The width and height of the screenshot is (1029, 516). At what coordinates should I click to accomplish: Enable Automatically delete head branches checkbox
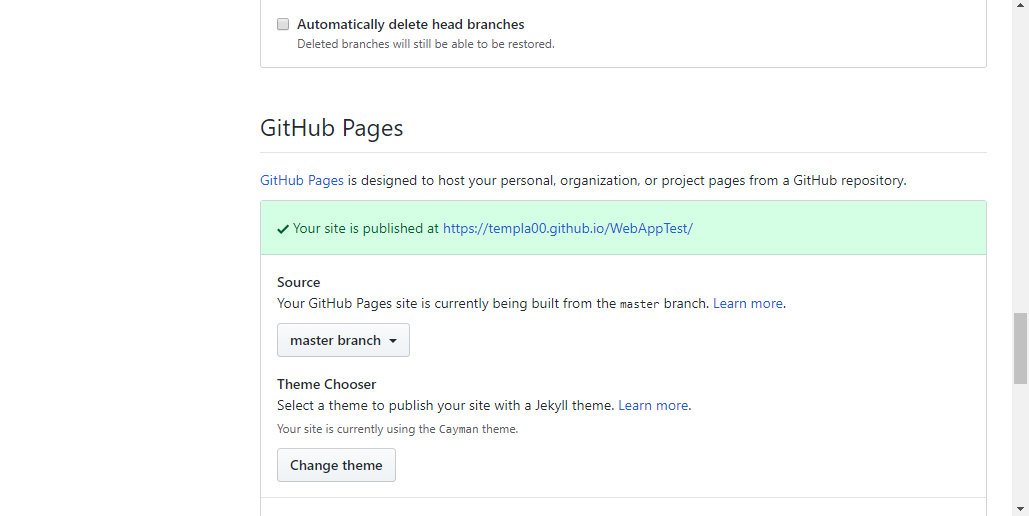pos(283,24)
